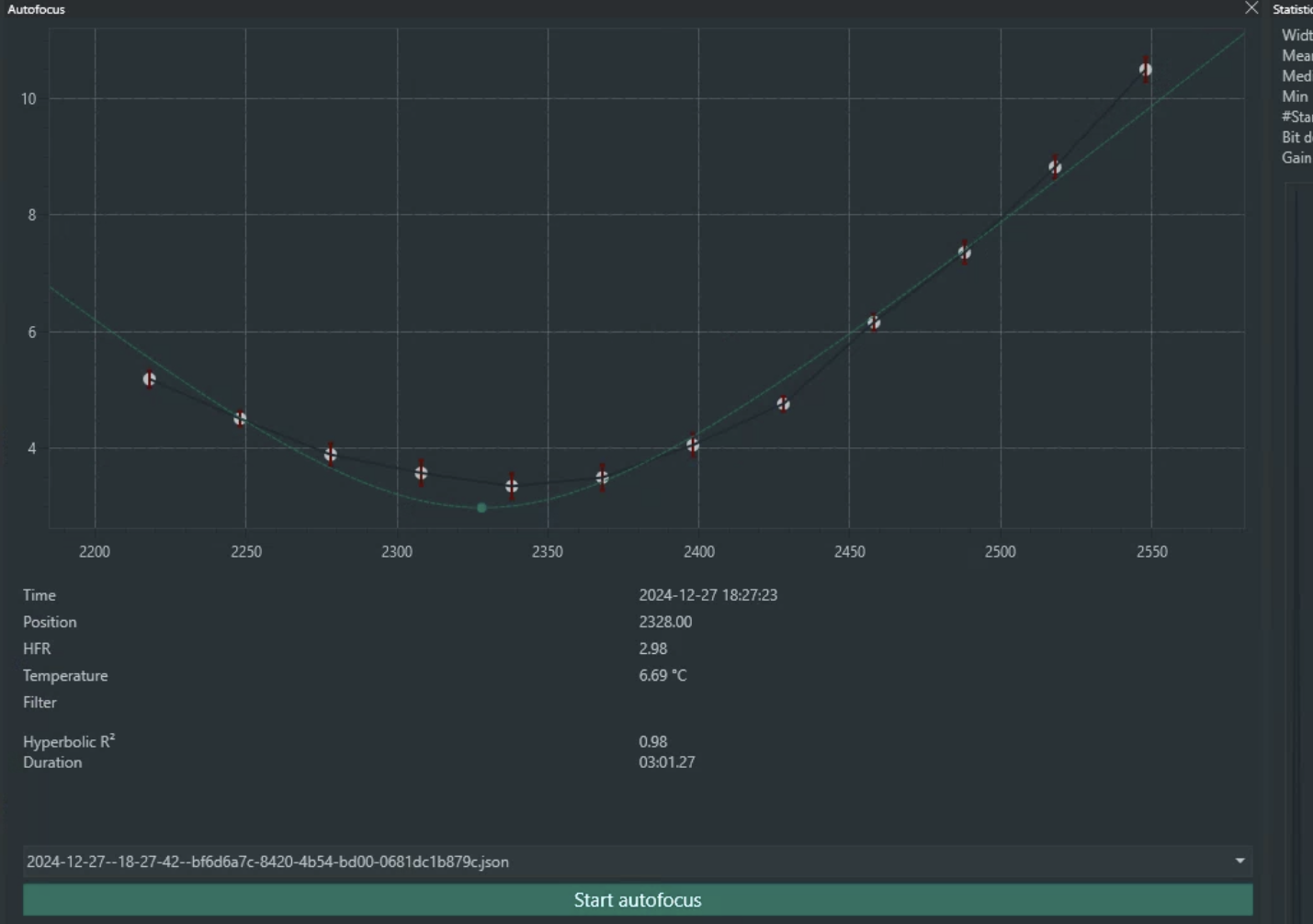Click the Position value 2328.00
Screen dimensions: 1313x924
pyautogui.click(x=665, y=622)
